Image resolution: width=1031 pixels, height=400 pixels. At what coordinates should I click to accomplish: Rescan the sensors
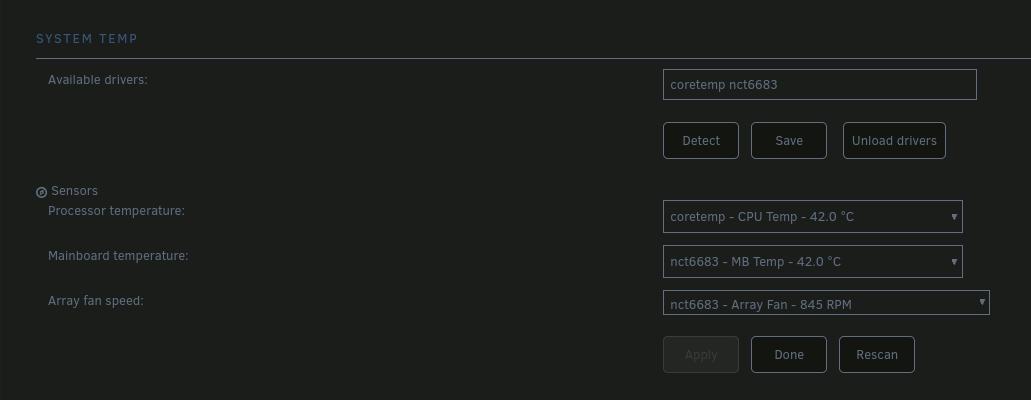click(877, 355)
